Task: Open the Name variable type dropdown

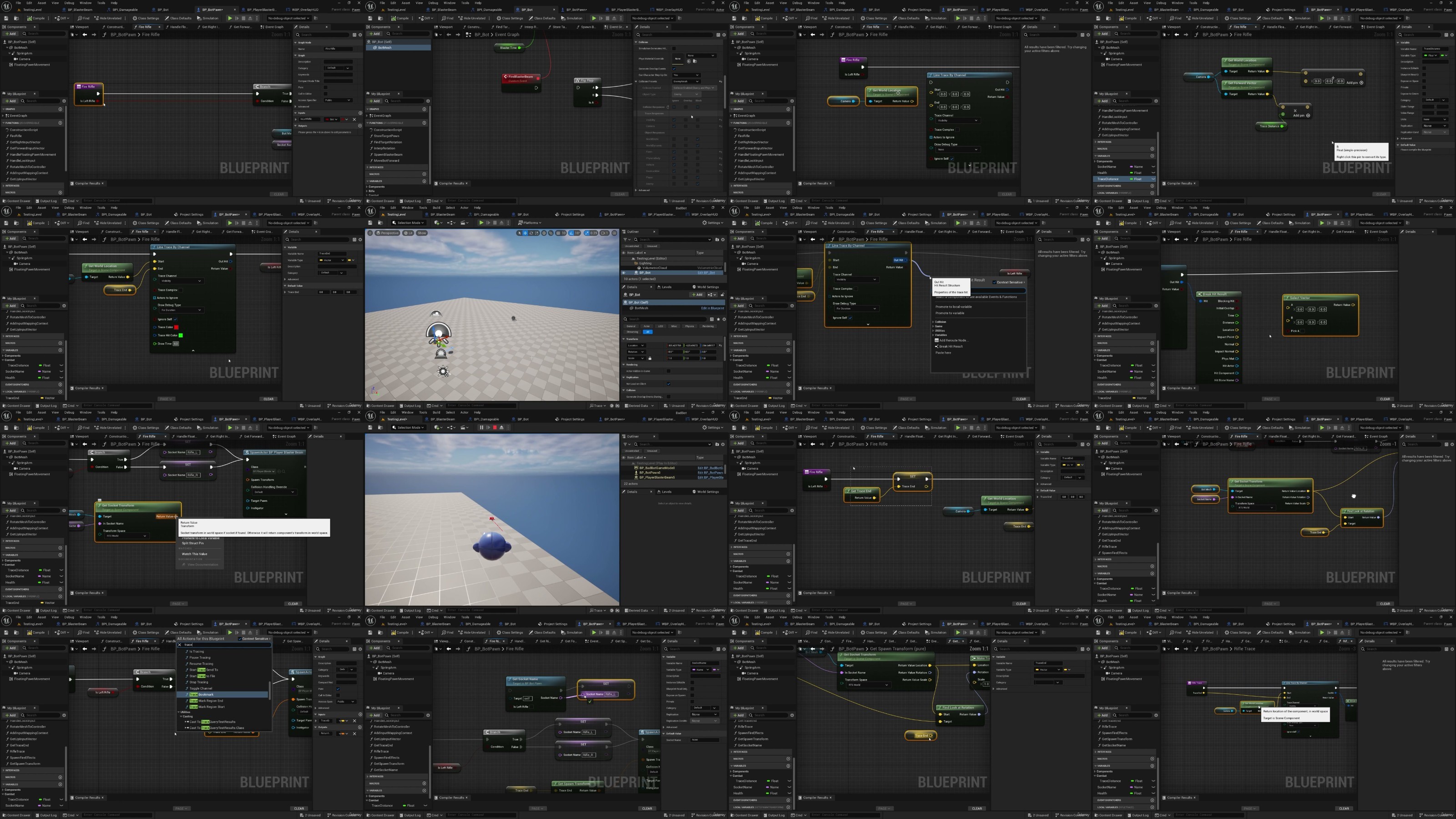Action: click(702, 670)
